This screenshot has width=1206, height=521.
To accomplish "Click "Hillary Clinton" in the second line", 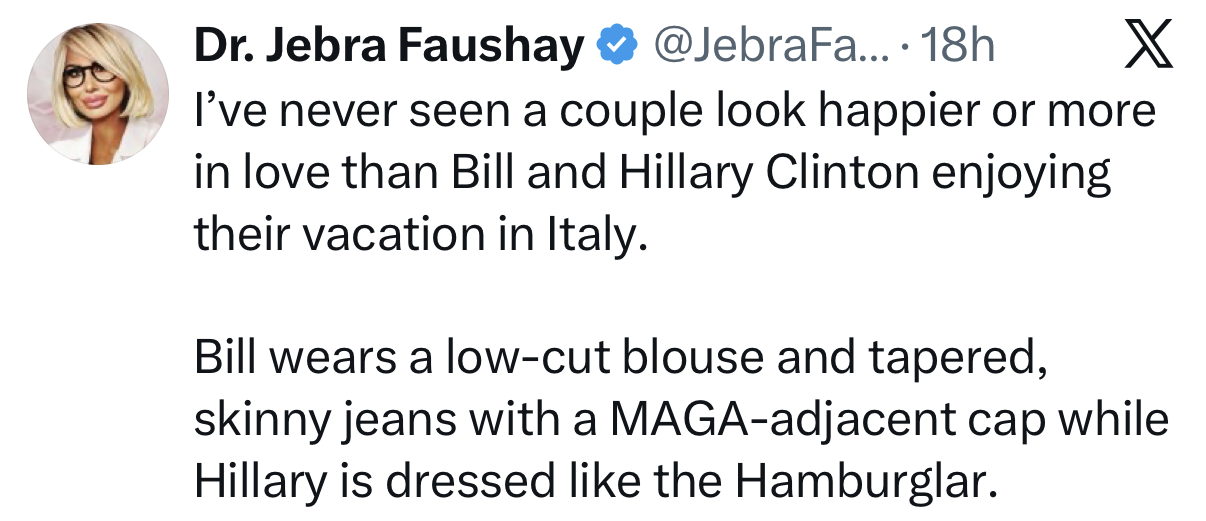I will 769,174.
